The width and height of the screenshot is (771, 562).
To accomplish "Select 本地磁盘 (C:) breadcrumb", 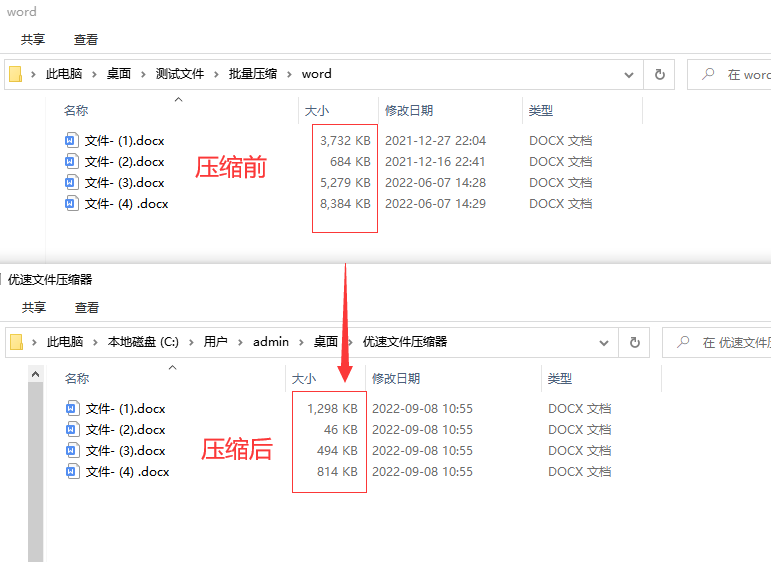I will [x=143, y=342].
